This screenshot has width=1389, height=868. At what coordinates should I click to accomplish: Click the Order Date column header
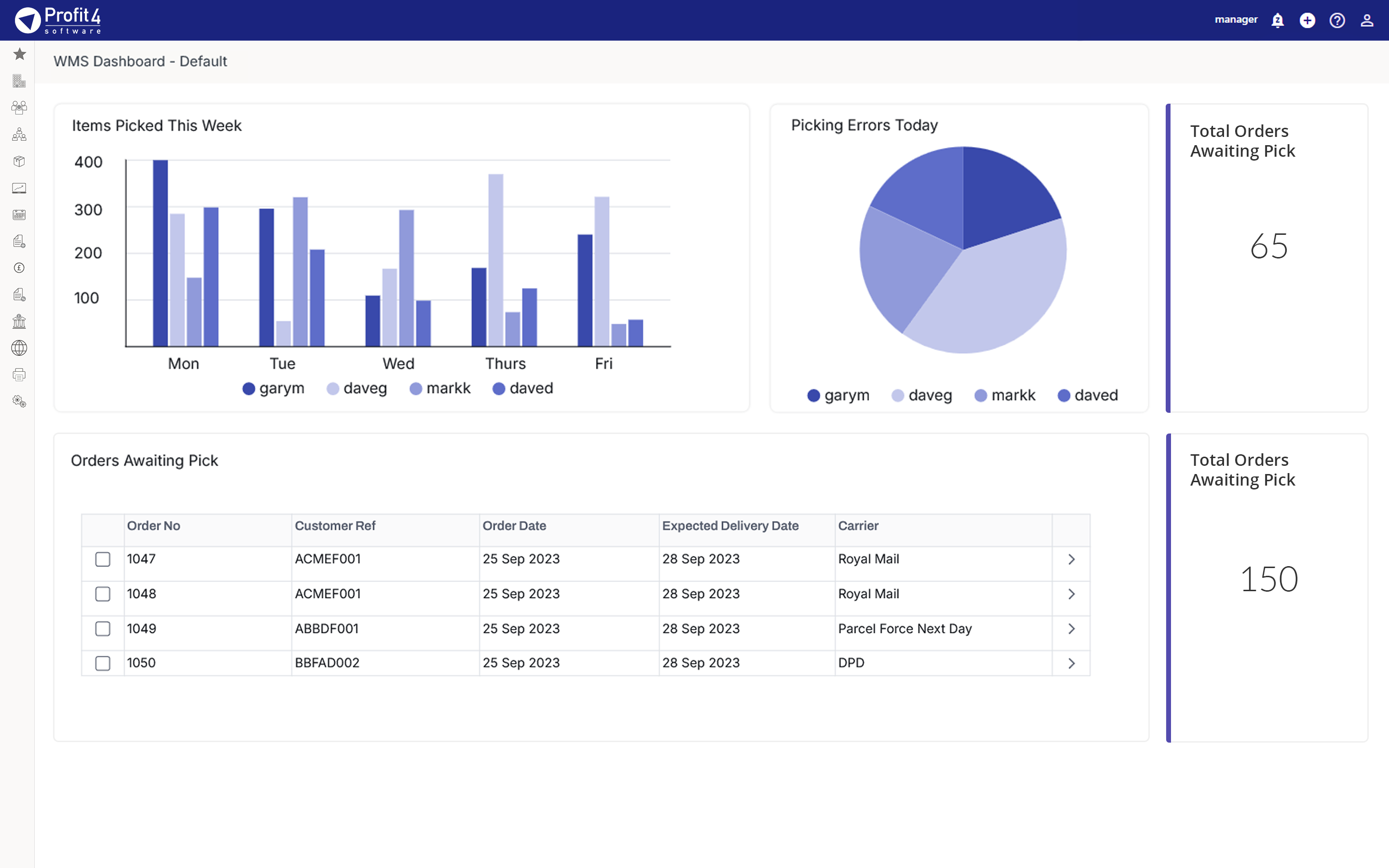click(514, 526)
